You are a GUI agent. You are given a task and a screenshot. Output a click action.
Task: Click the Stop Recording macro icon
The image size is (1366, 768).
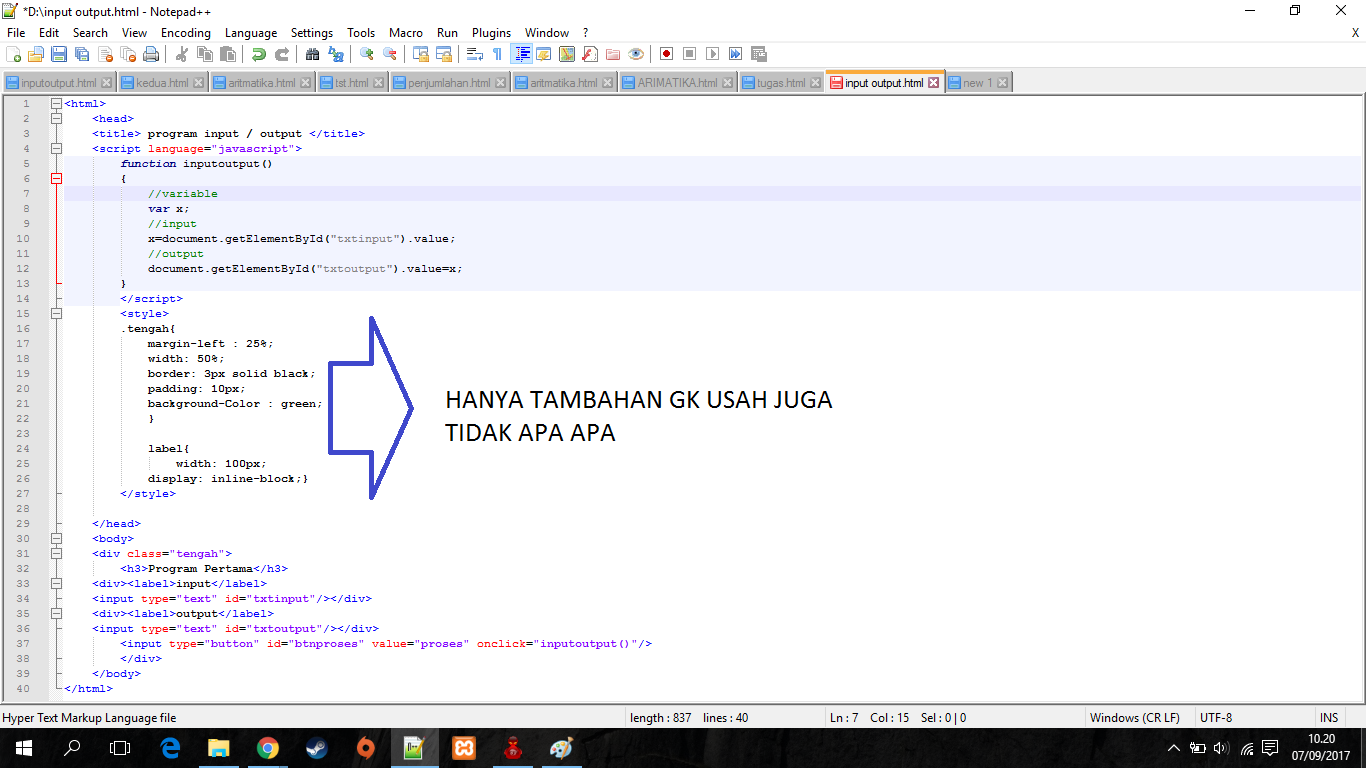coord(689,54)
